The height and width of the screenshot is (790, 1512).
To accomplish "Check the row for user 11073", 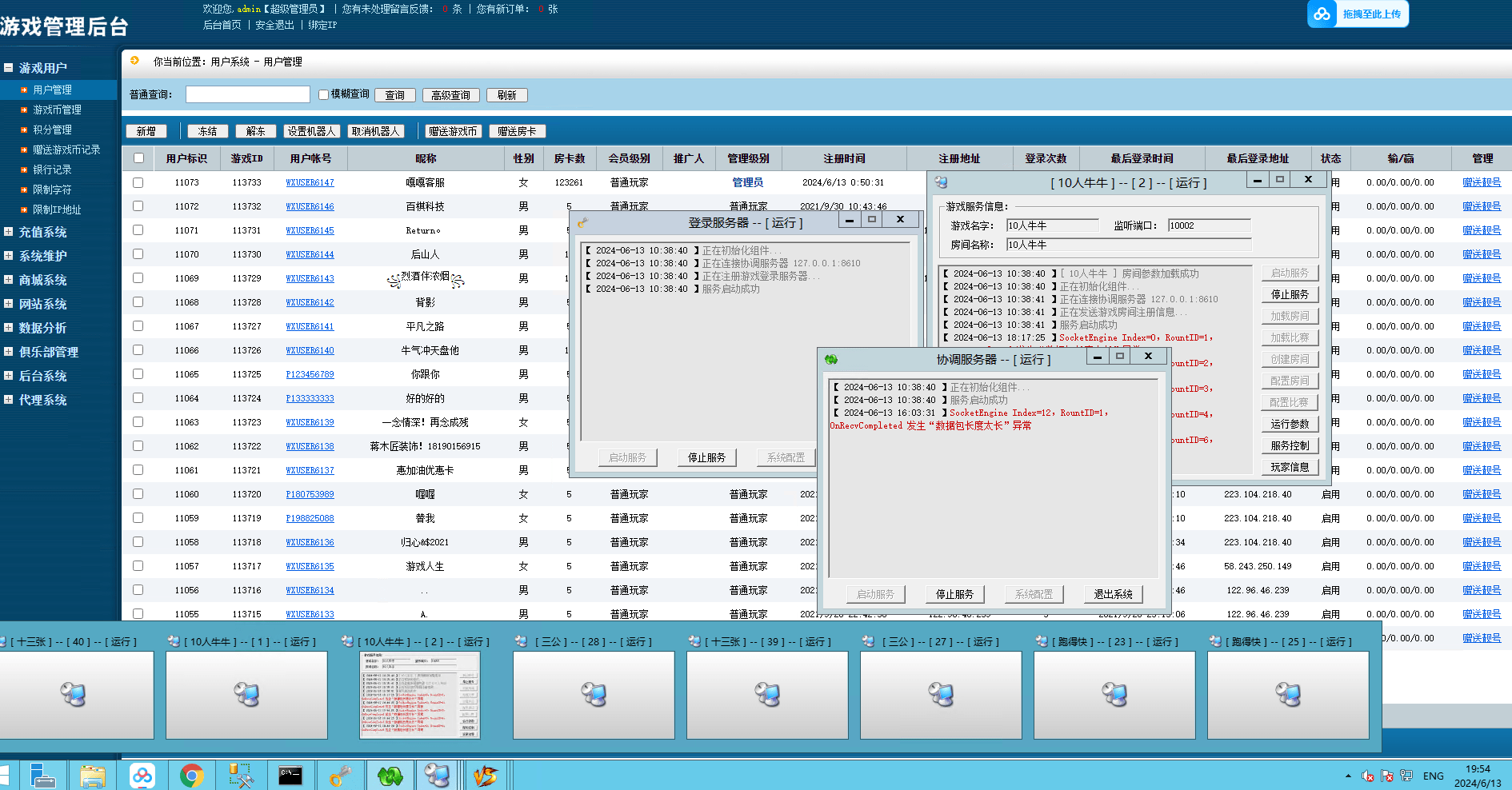I will point(138,182).
